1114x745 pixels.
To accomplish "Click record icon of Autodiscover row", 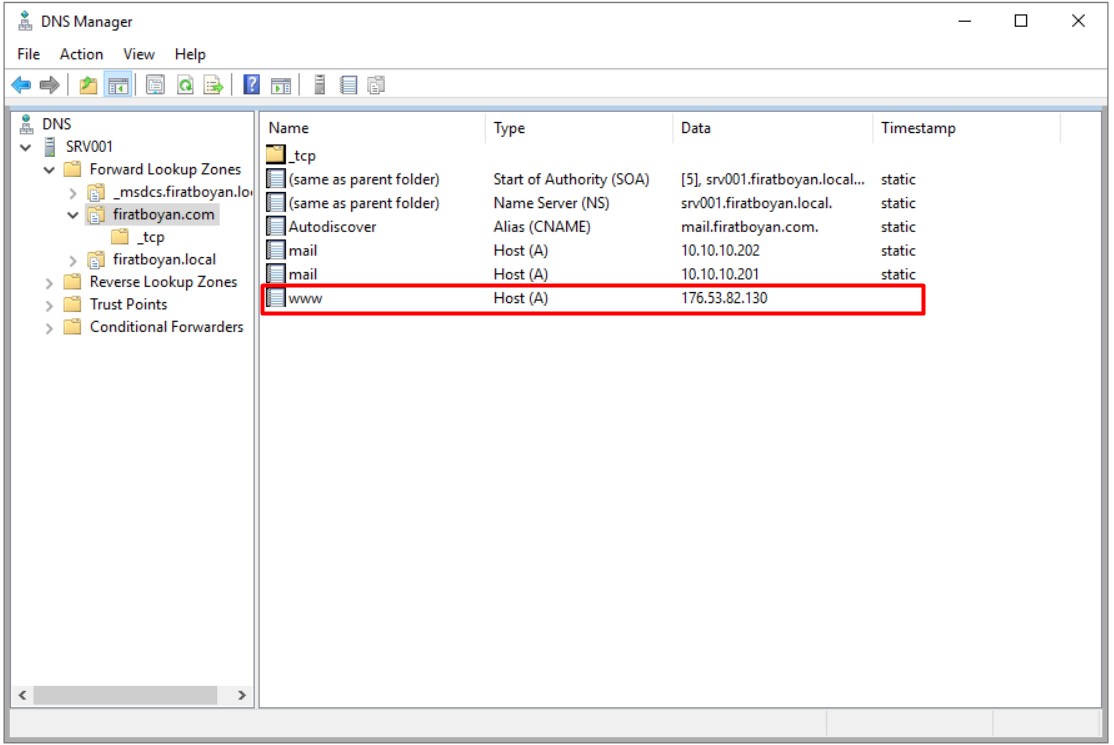I will coord(276,226).
